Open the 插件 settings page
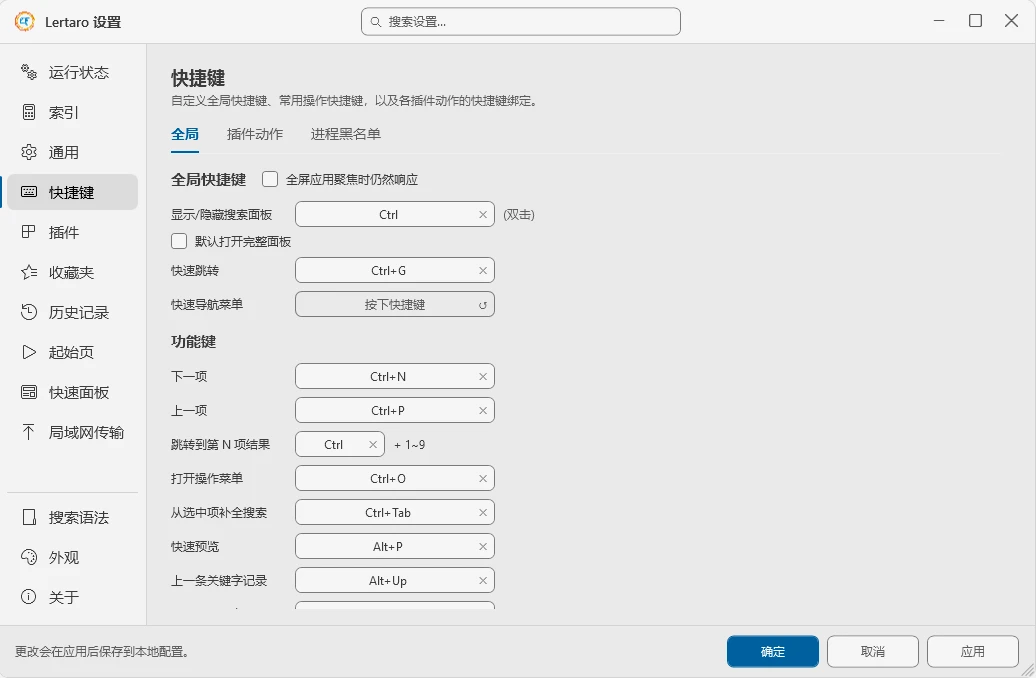Image resolution: width=1036 pixels, height=678 pixels. point(73,232)
